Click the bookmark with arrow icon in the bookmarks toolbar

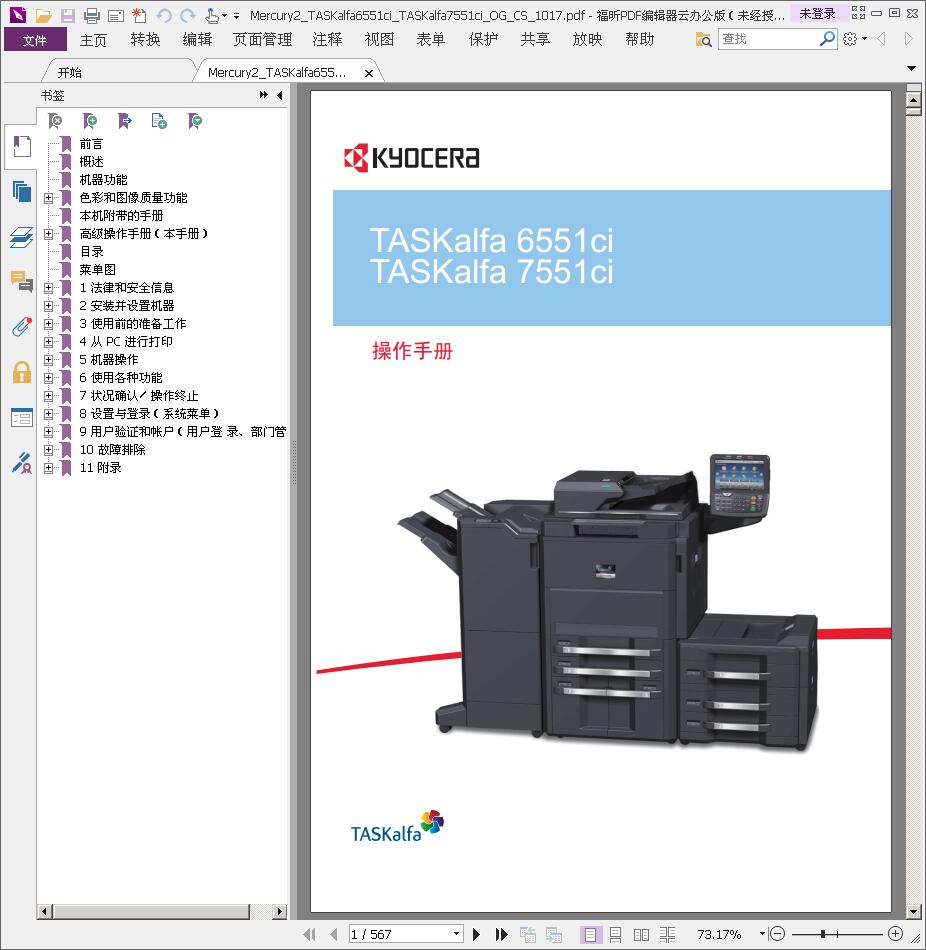[124, 121]
